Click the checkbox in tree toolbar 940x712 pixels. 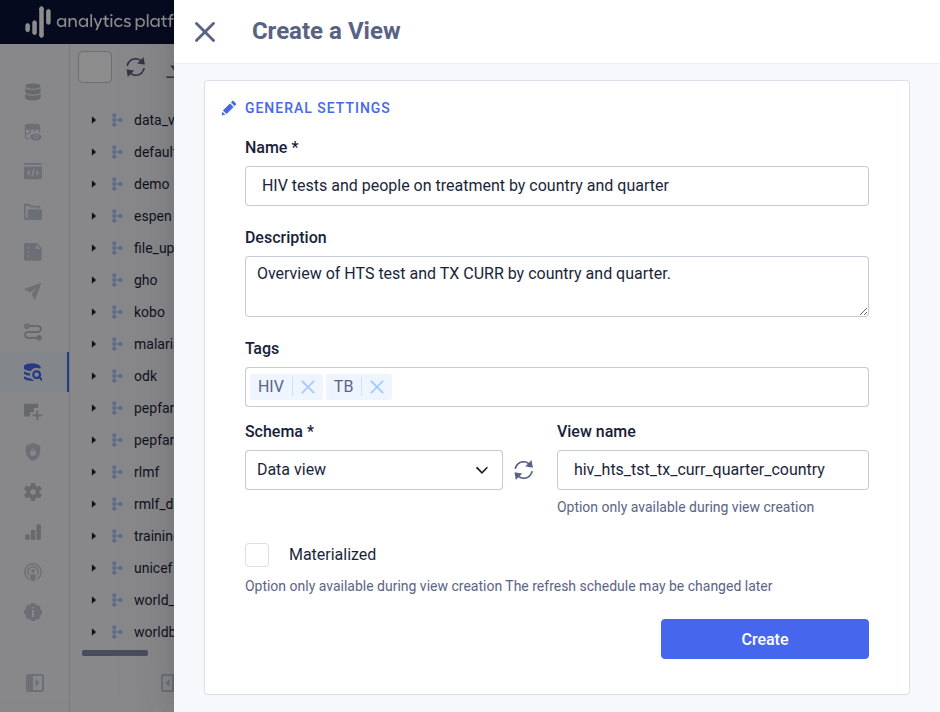[95, 67]
